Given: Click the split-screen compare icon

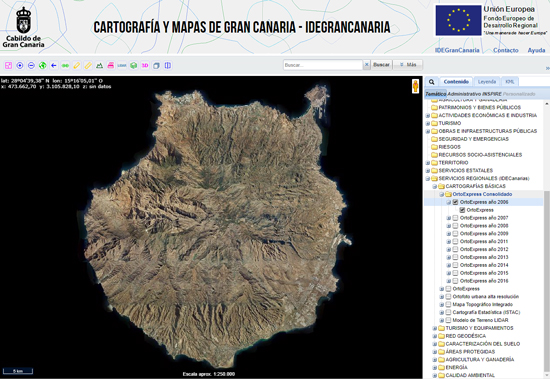Looking at the screenshot, I should [168, 65].
